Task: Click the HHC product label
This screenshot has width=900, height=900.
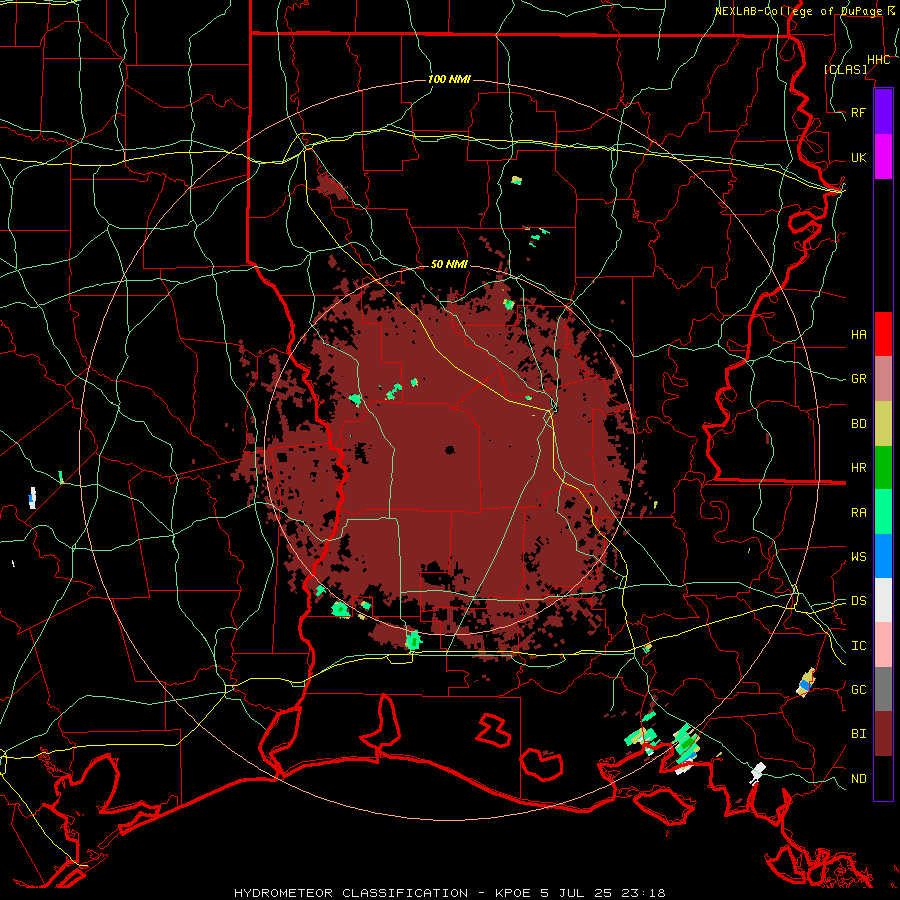Action: (x=878, y=60)
